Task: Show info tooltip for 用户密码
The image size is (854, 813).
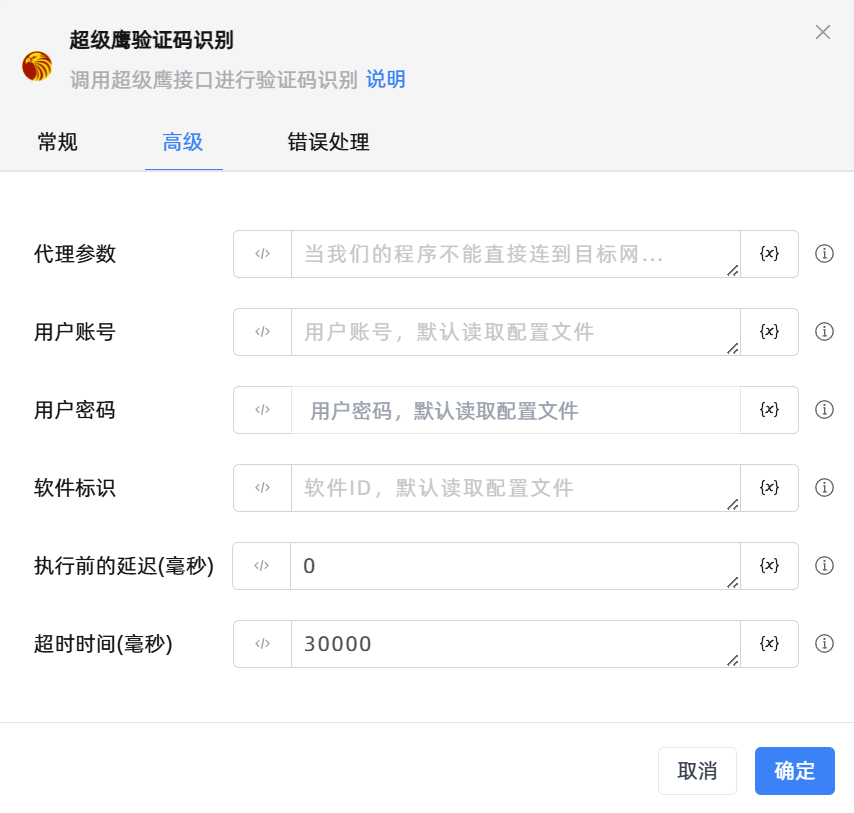Action: point(824,409)
